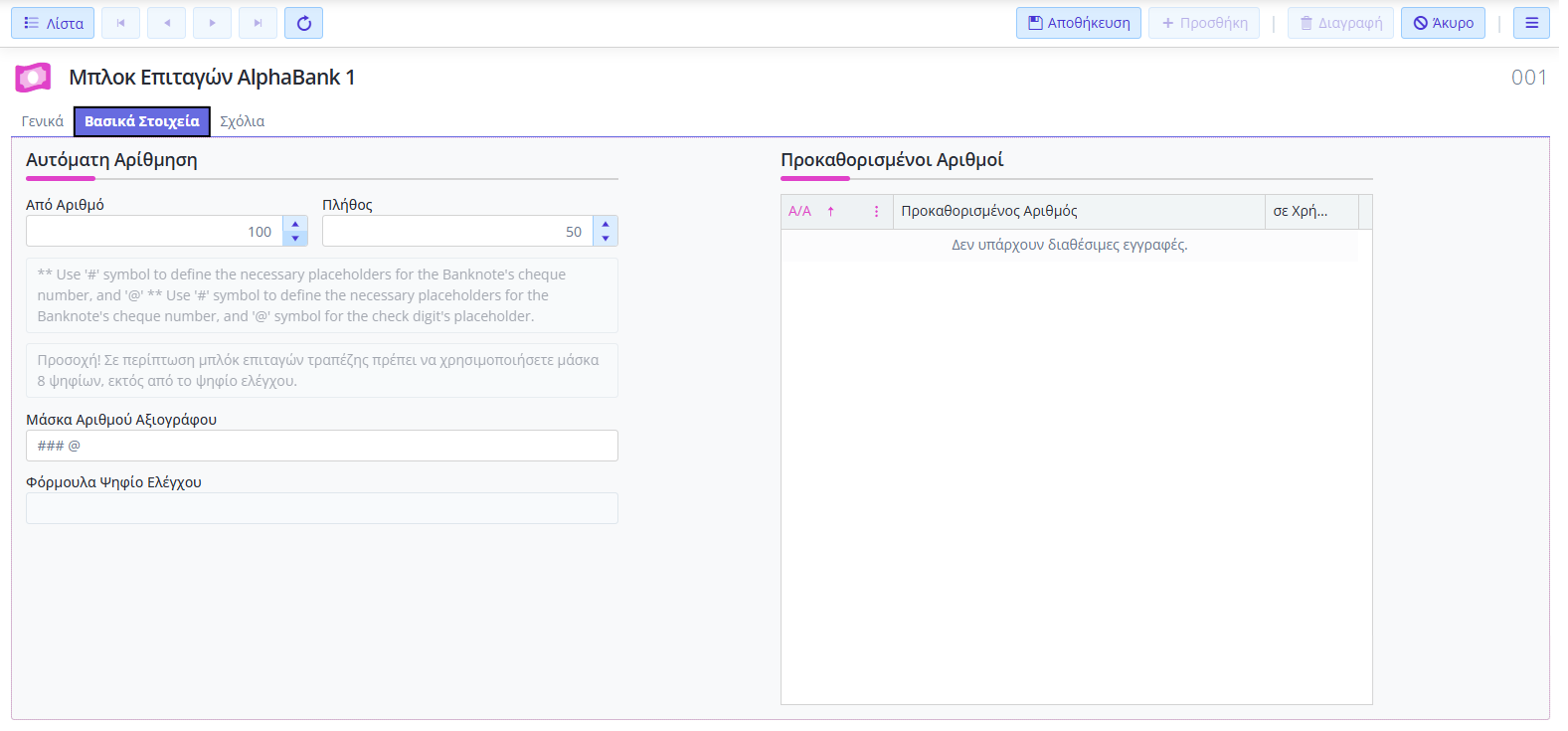Select the Βασικά Στοιχεία tab
Viewport: 1568px width, 731px height.
(142, 121)
